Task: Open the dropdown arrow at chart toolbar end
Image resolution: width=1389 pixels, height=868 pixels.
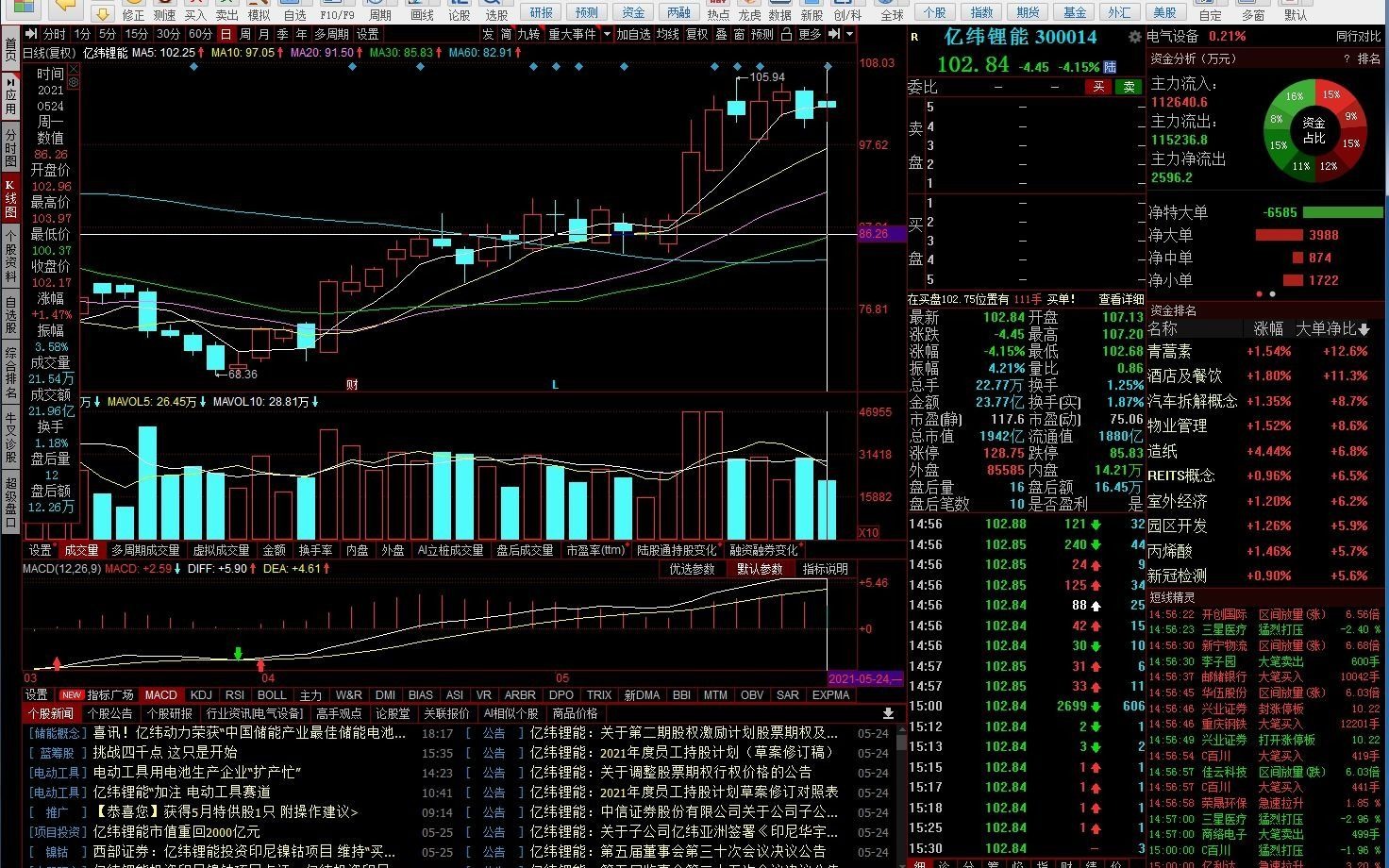Action: tap(849, 34)
